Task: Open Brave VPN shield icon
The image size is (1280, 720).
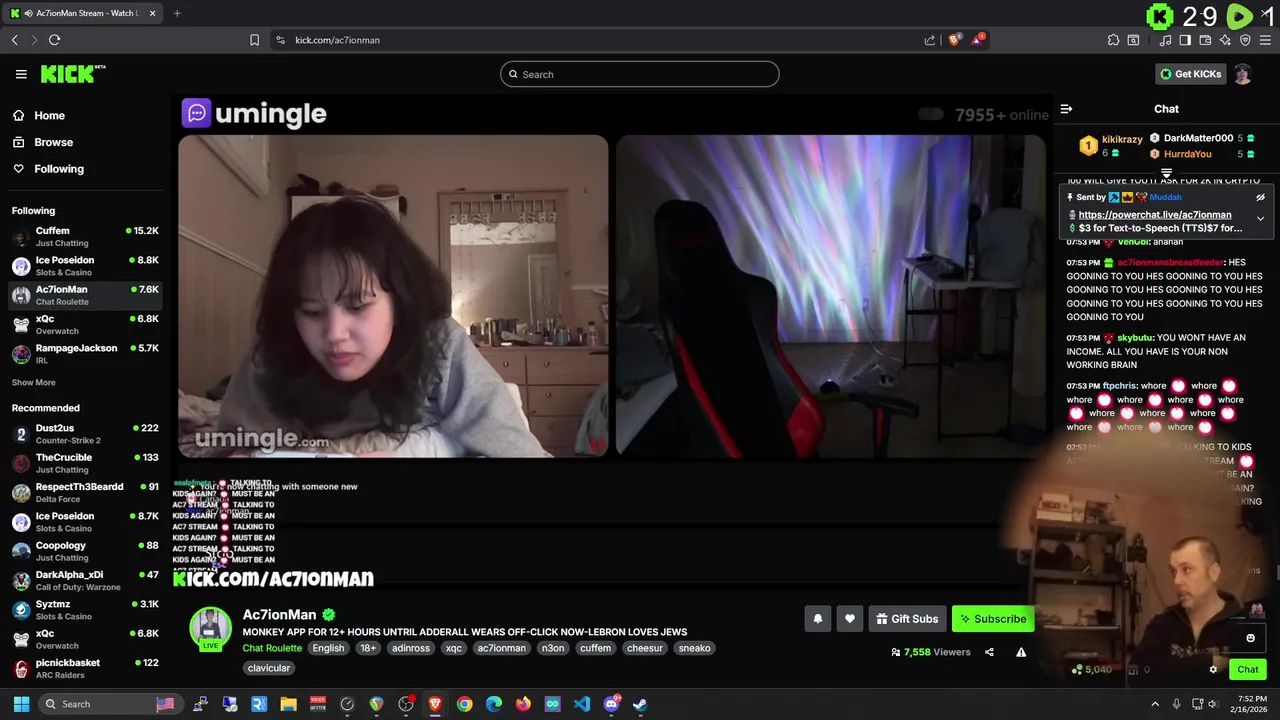Action: [x=1245, y=40]
